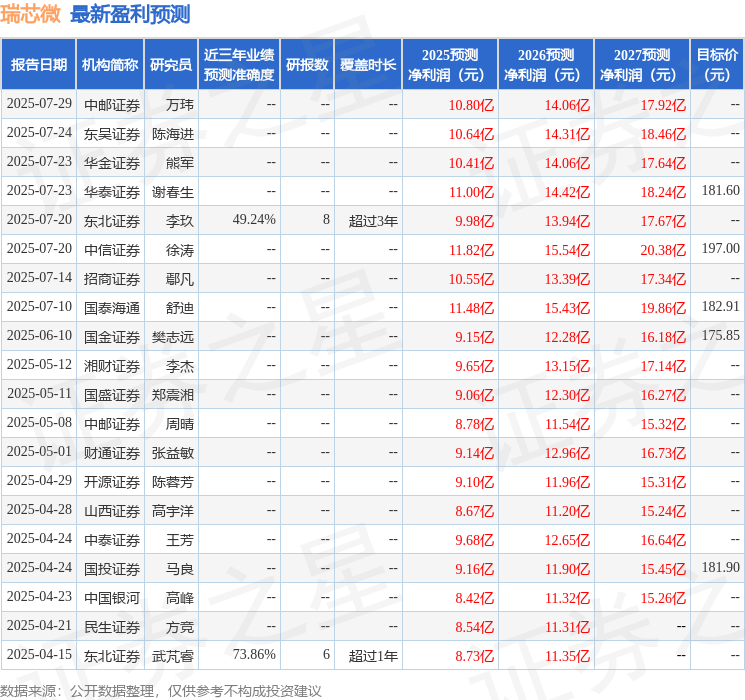
Task: Click researcher 陈海进 cell
Action: (x=172, y=134)
